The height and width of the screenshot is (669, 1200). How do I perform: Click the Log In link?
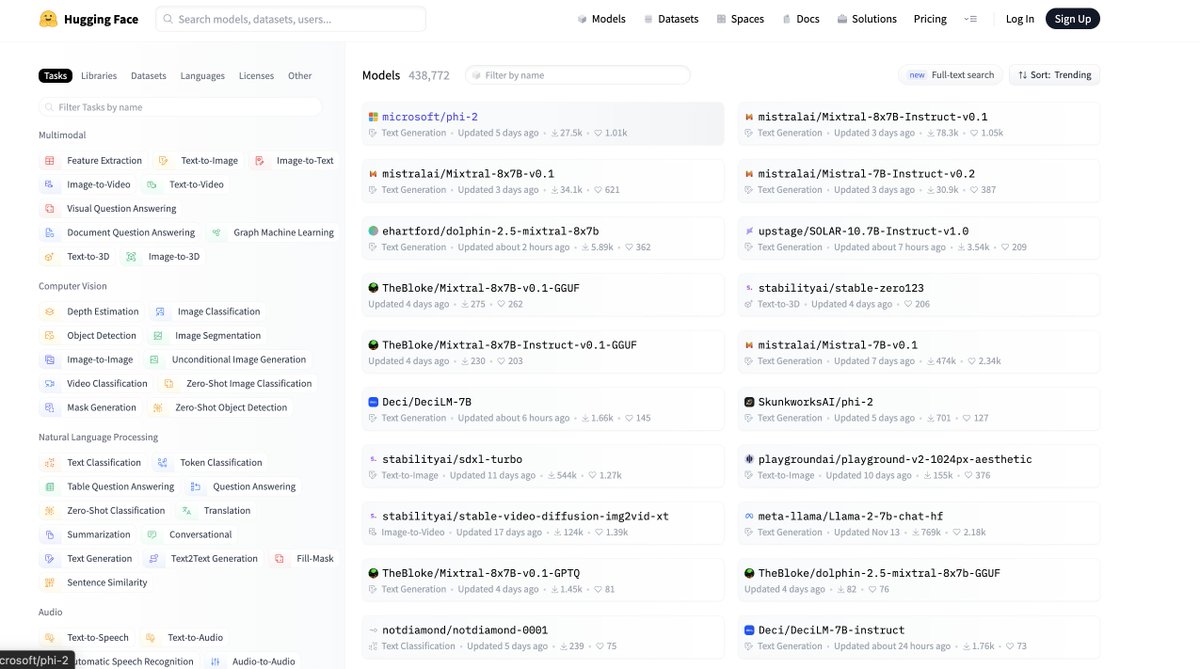click(1020, 19)
